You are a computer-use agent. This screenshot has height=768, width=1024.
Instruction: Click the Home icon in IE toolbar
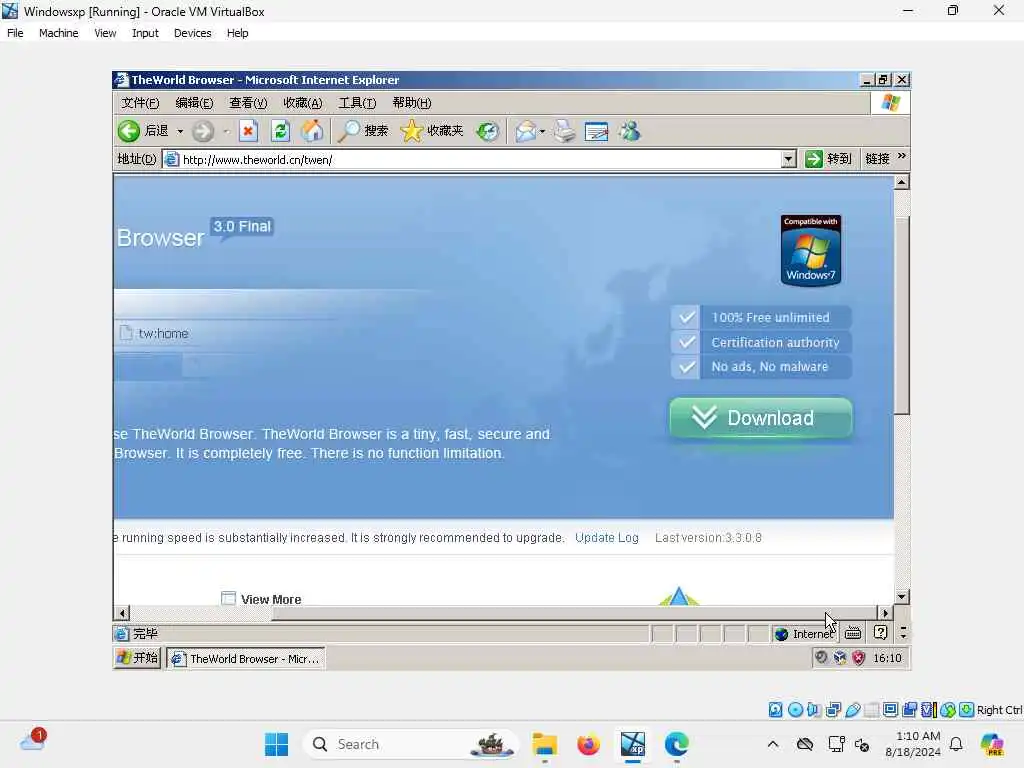point(312,131)
